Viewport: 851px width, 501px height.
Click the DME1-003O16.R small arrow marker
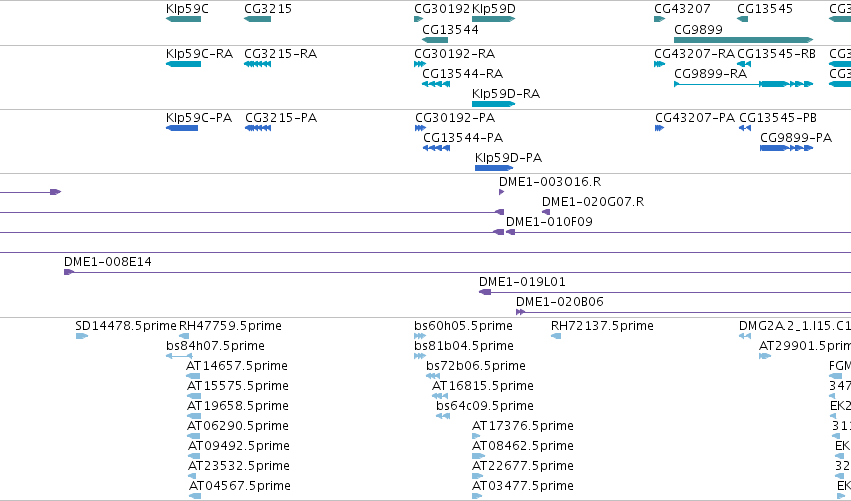coord(501,192)
